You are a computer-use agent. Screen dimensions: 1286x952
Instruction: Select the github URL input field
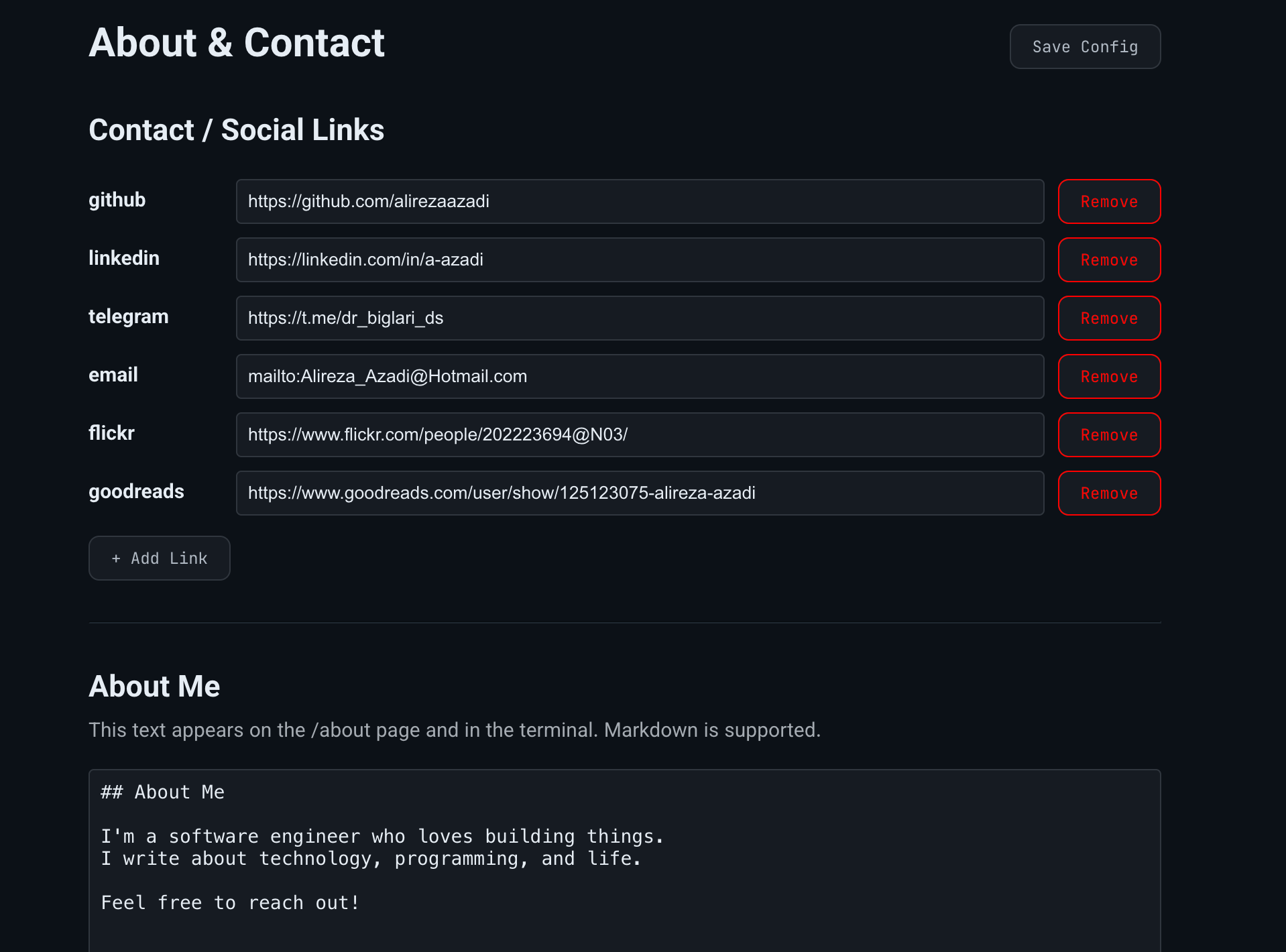(x=639, y=201)
